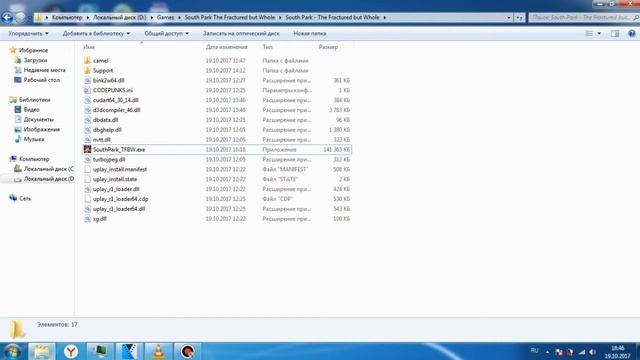The width and height of the screenshot is (640, 360).
Task: Select the dbghelp.dll file
Action: 107,130
